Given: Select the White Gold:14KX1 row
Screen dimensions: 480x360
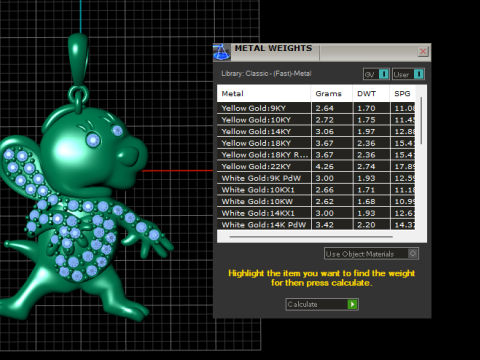Looking at the screenshot, I should coord(316,213).
